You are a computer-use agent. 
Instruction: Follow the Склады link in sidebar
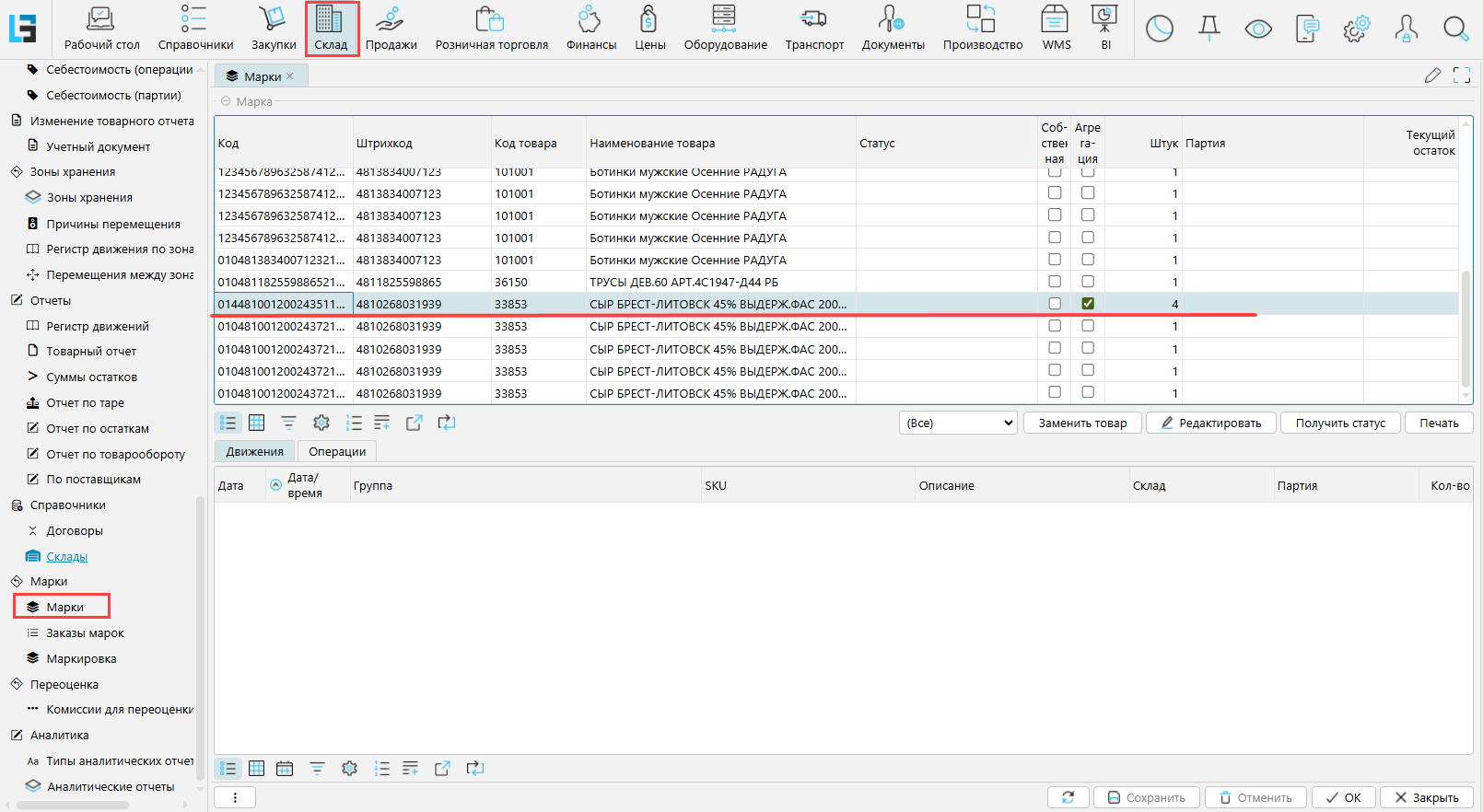pos(67,556)
